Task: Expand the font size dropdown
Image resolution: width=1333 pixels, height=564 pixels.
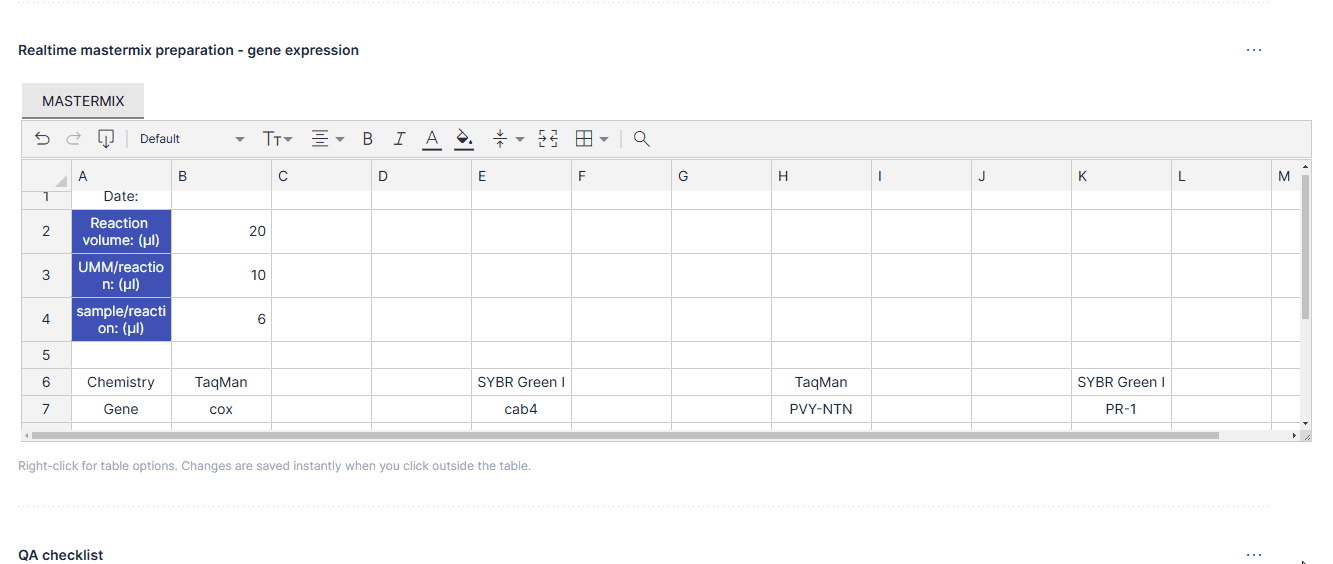Action: click(x=277, y=139)
